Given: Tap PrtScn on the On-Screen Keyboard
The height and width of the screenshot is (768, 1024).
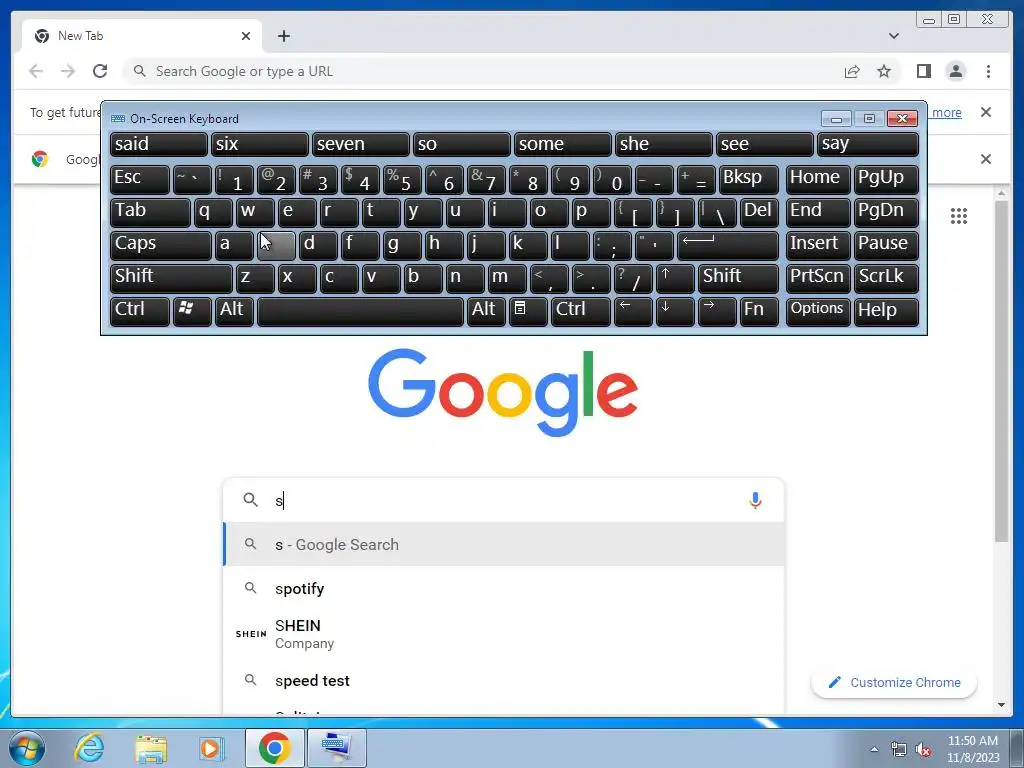Looking at the screenshot, I should pos(818,278).
